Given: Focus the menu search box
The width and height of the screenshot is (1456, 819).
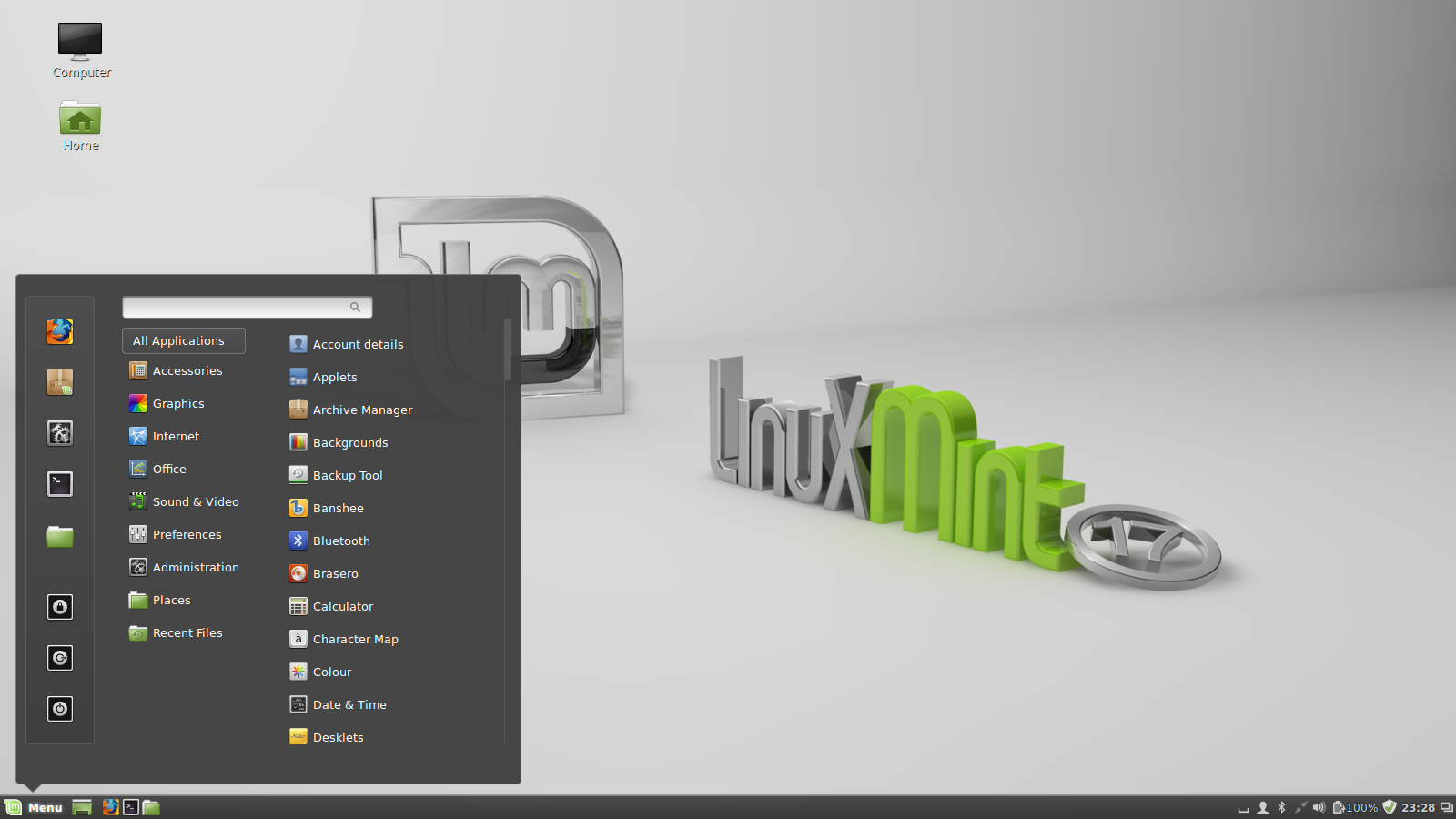Looking at the screenshot, I should 248,307.
